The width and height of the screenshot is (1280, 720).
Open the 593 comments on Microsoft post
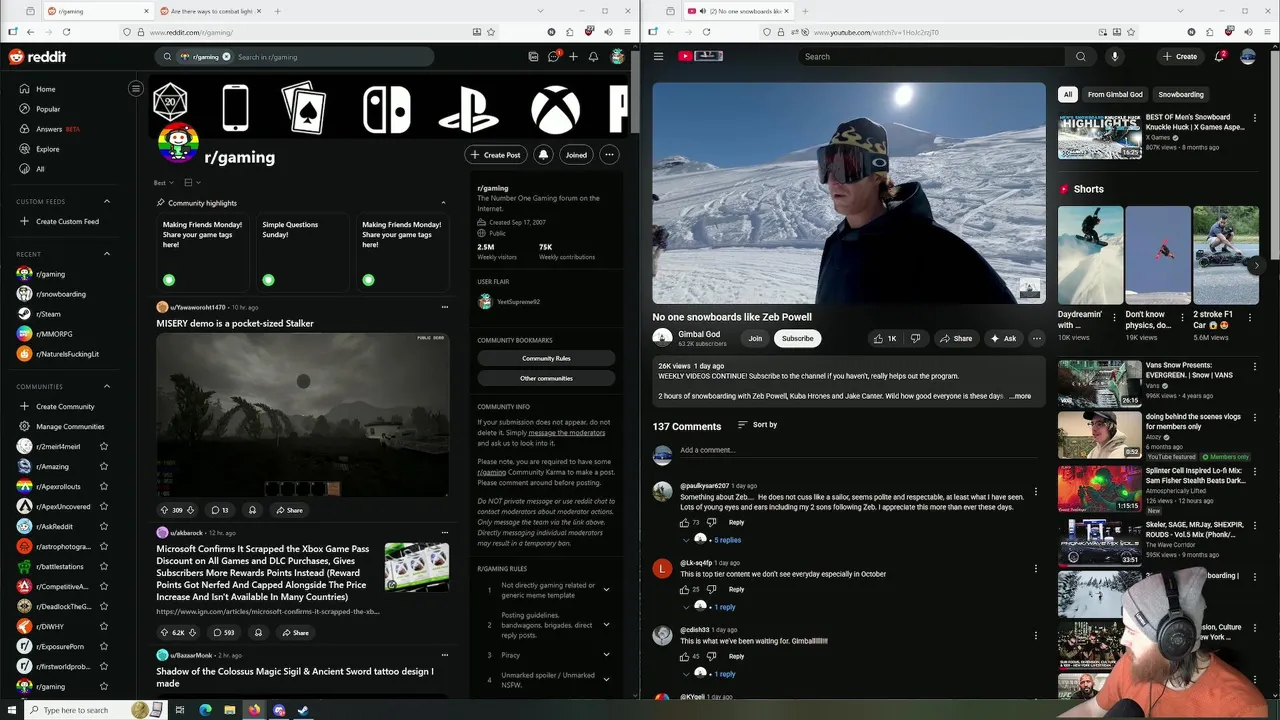[x=223, y=633]
